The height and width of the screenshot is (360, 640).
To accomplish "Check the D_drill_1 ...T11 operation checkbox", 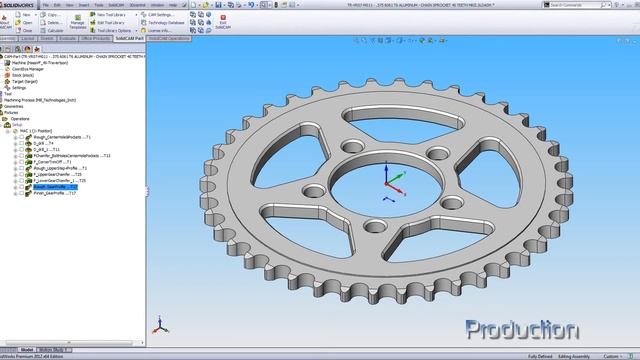I will pyautogui.click(x=22, y=150).
